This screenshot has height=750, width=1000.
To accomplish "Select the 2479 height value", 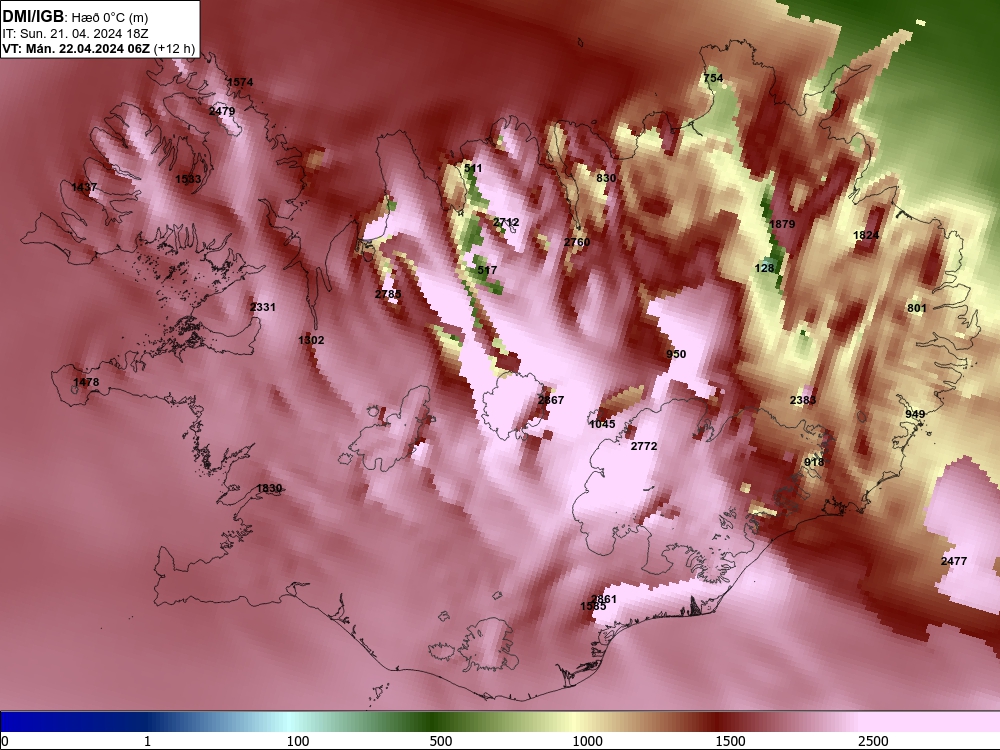I will pyautogui.click(x=222, y=111).
